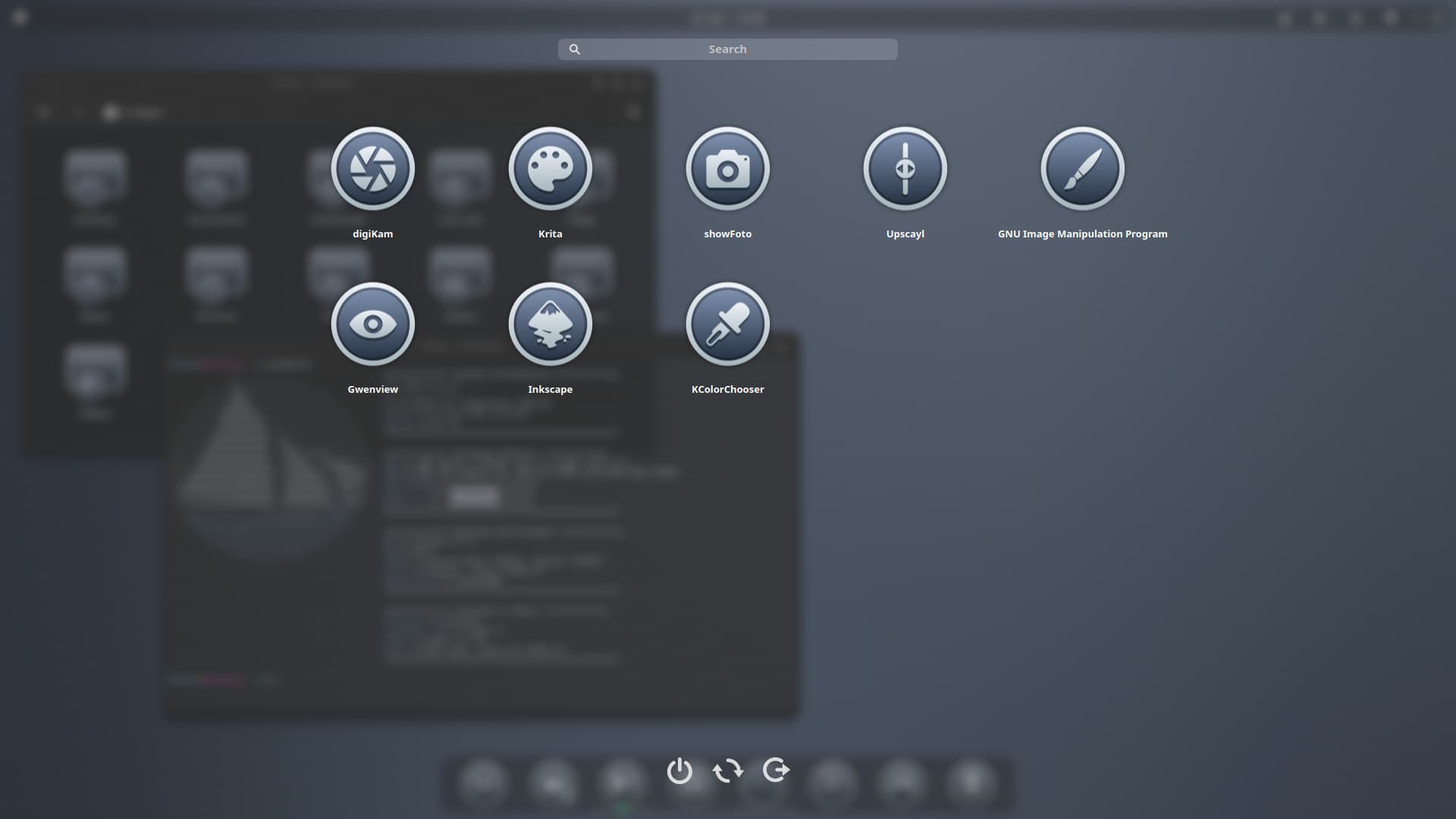This screenshot has width=1456, height=819.
Task: Click the digiKam aperture shutter icon
Action: (372, 168)
